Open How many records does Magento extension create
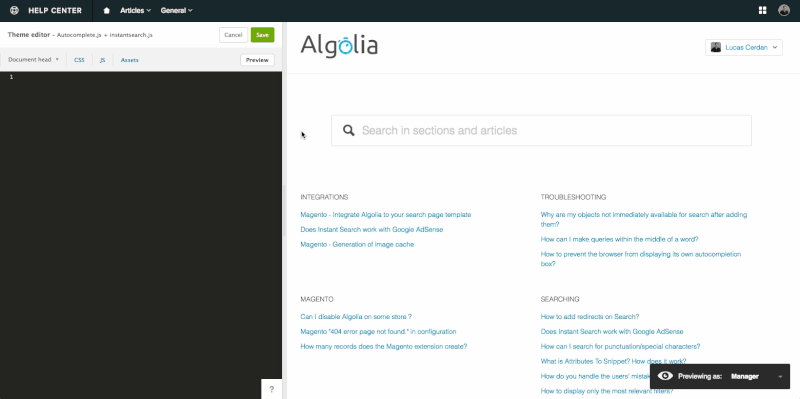800x399 pixels. 384,346
